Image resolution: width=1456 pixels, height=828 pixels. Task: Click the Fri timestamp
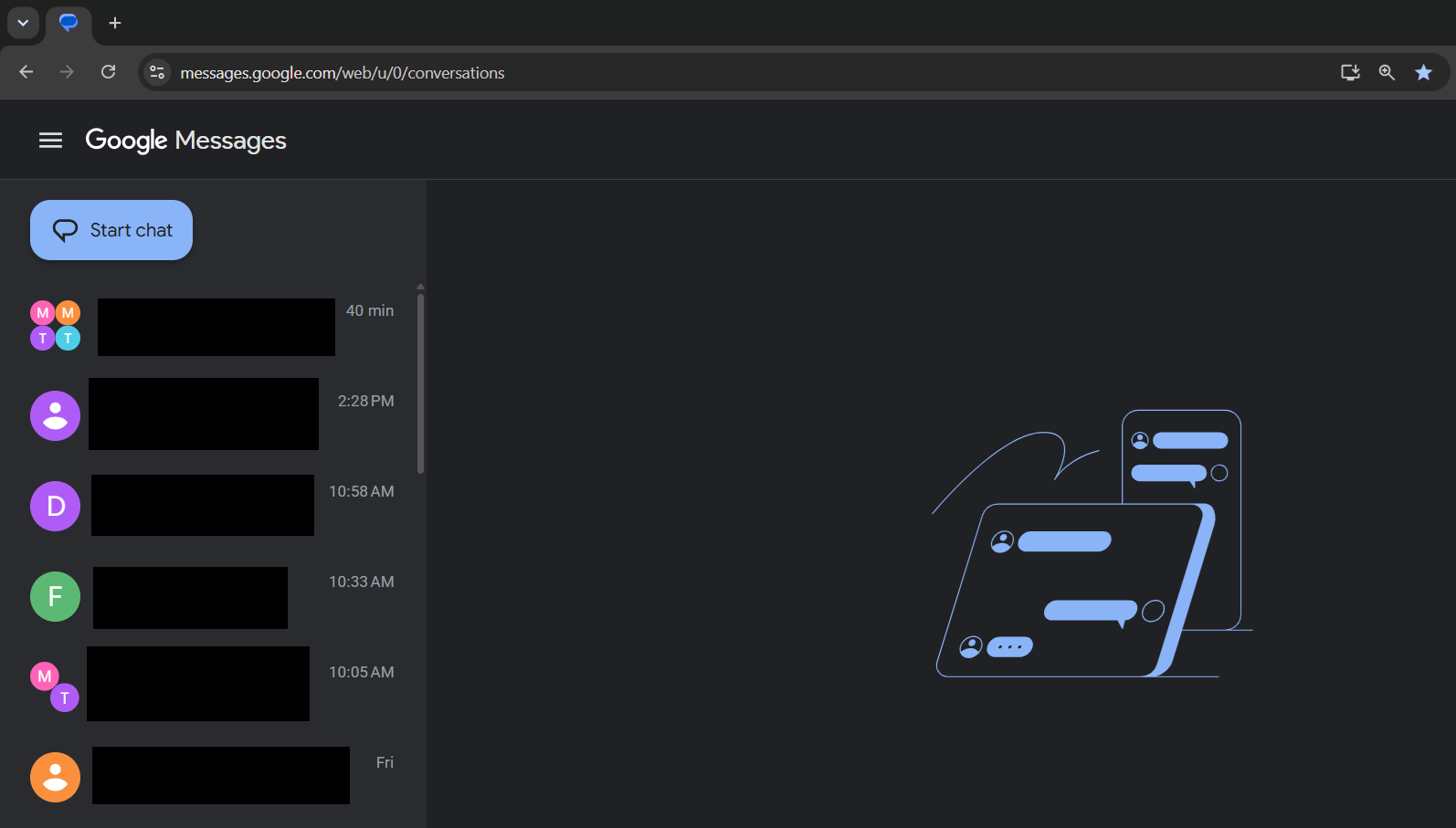385,762
